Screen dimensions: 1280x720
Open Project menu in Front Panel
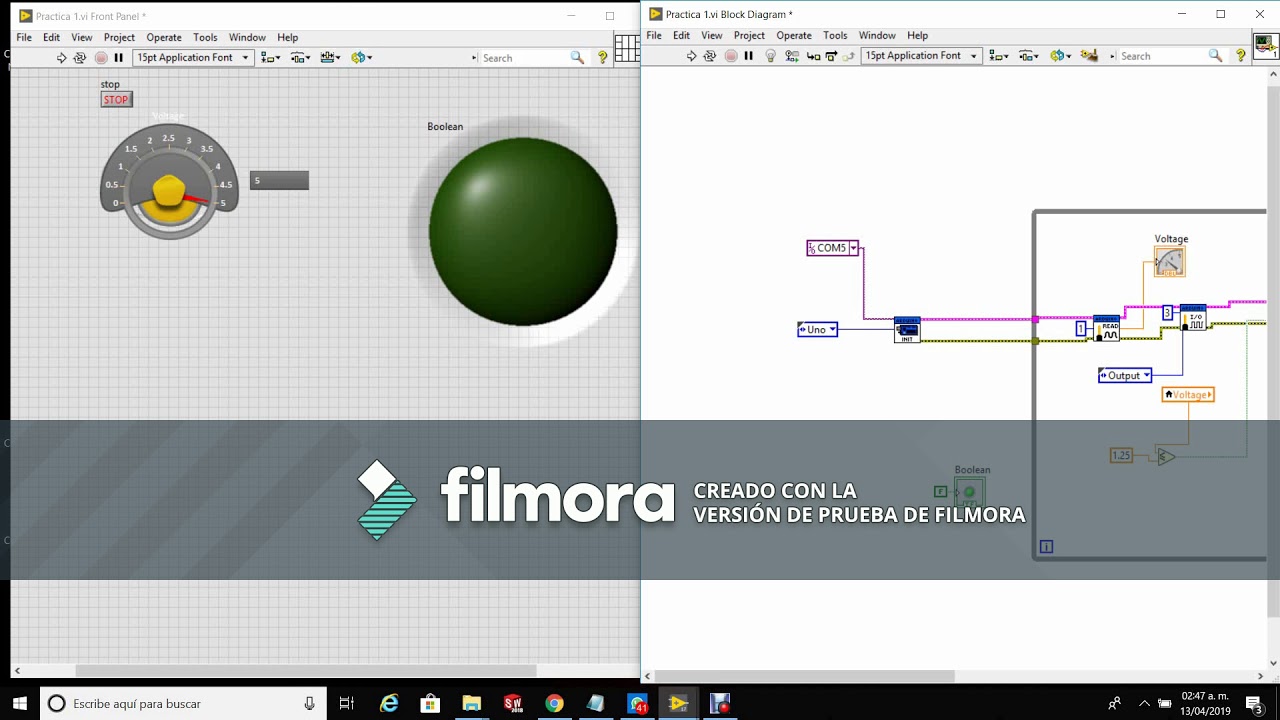119,37
